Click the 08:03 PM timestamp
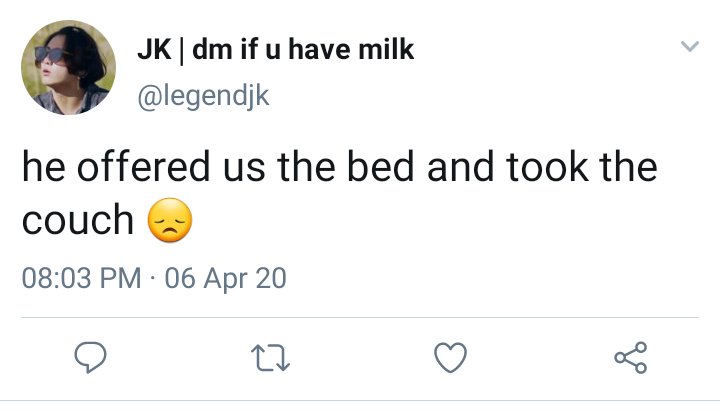This screenshot has height=412, width=720. (x=81, y=278)
